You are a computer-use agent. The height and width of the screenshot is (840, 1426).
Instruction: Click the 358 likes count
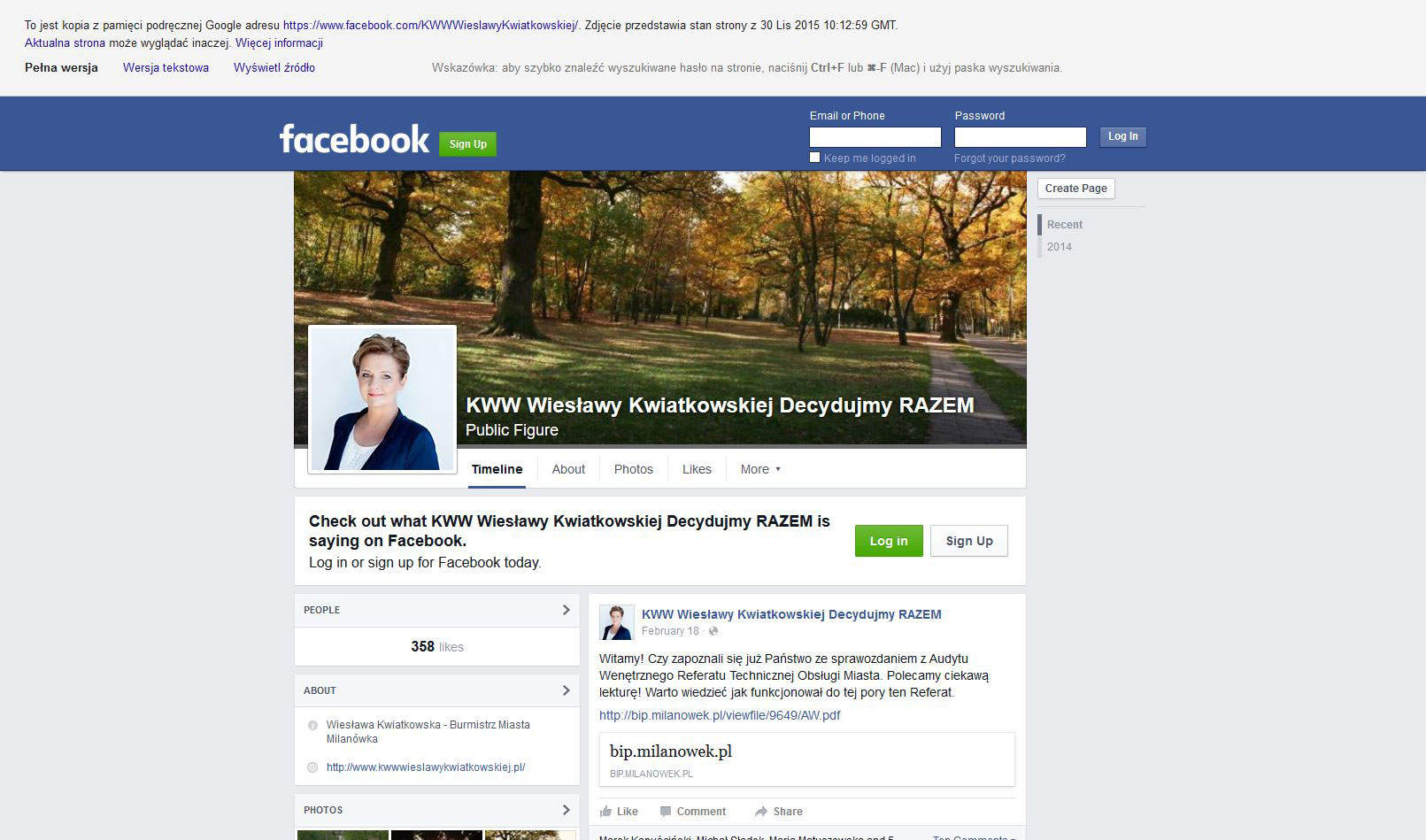(437, 647)
